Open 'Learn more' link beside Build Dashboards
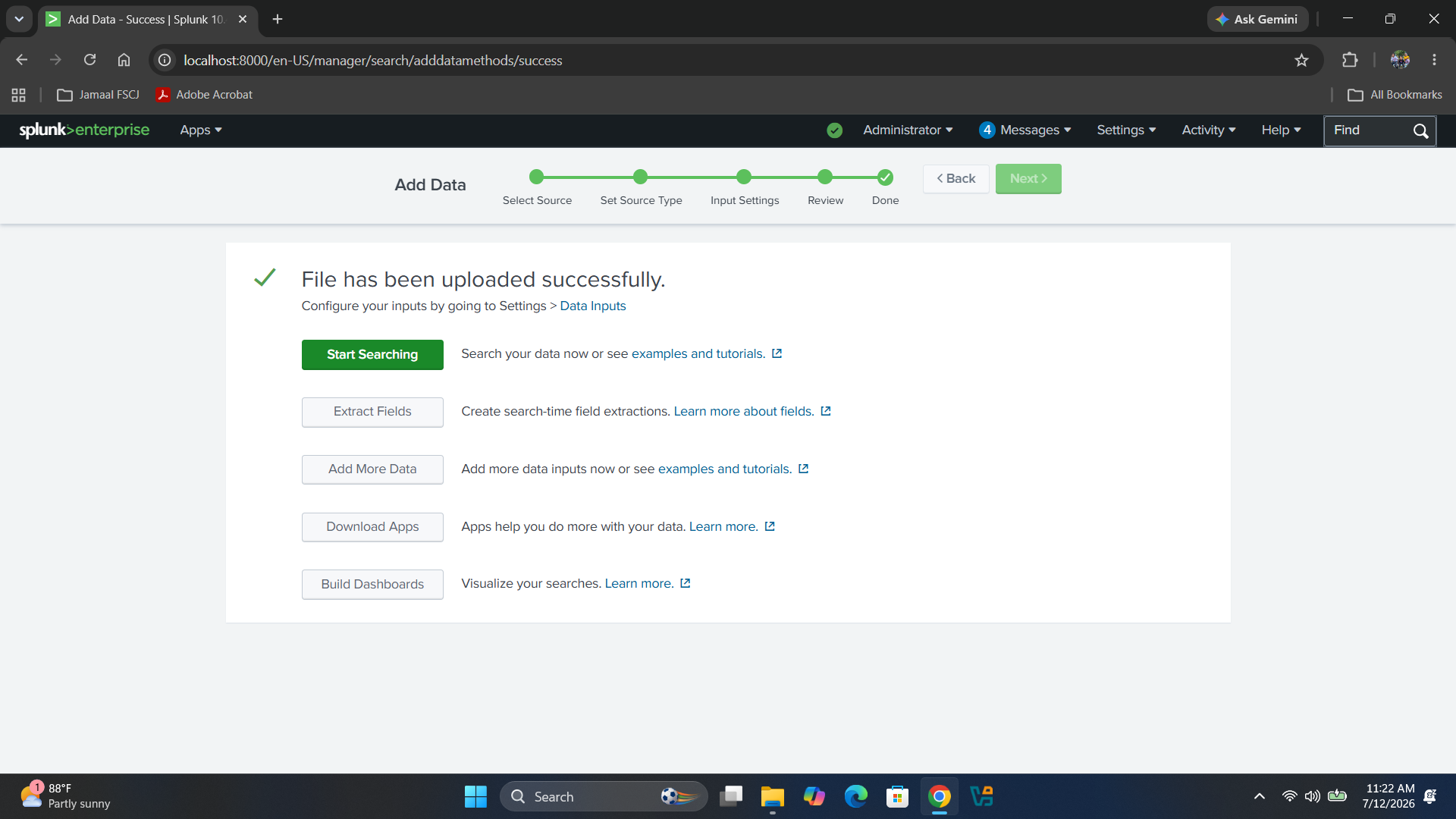Screen dimensions: 1456x819 (x=639, y=583)
